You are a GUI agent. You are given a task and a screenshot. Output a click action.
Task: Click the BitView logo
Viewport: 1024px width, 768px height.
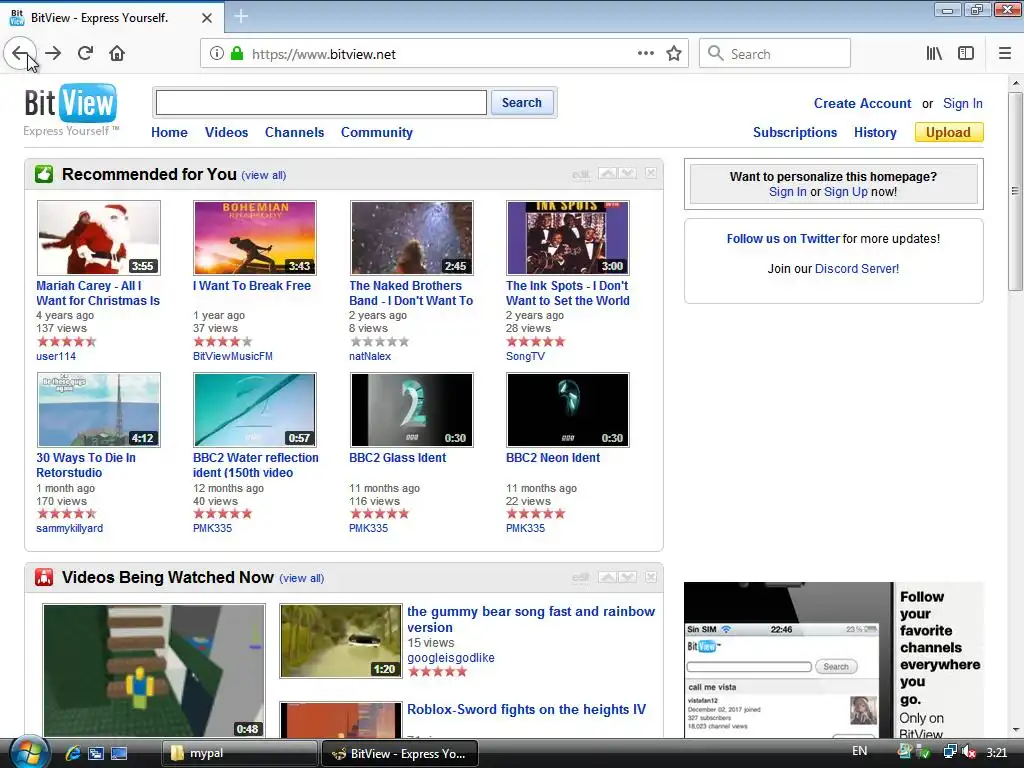pyautogui.click(x=71, y=110)
